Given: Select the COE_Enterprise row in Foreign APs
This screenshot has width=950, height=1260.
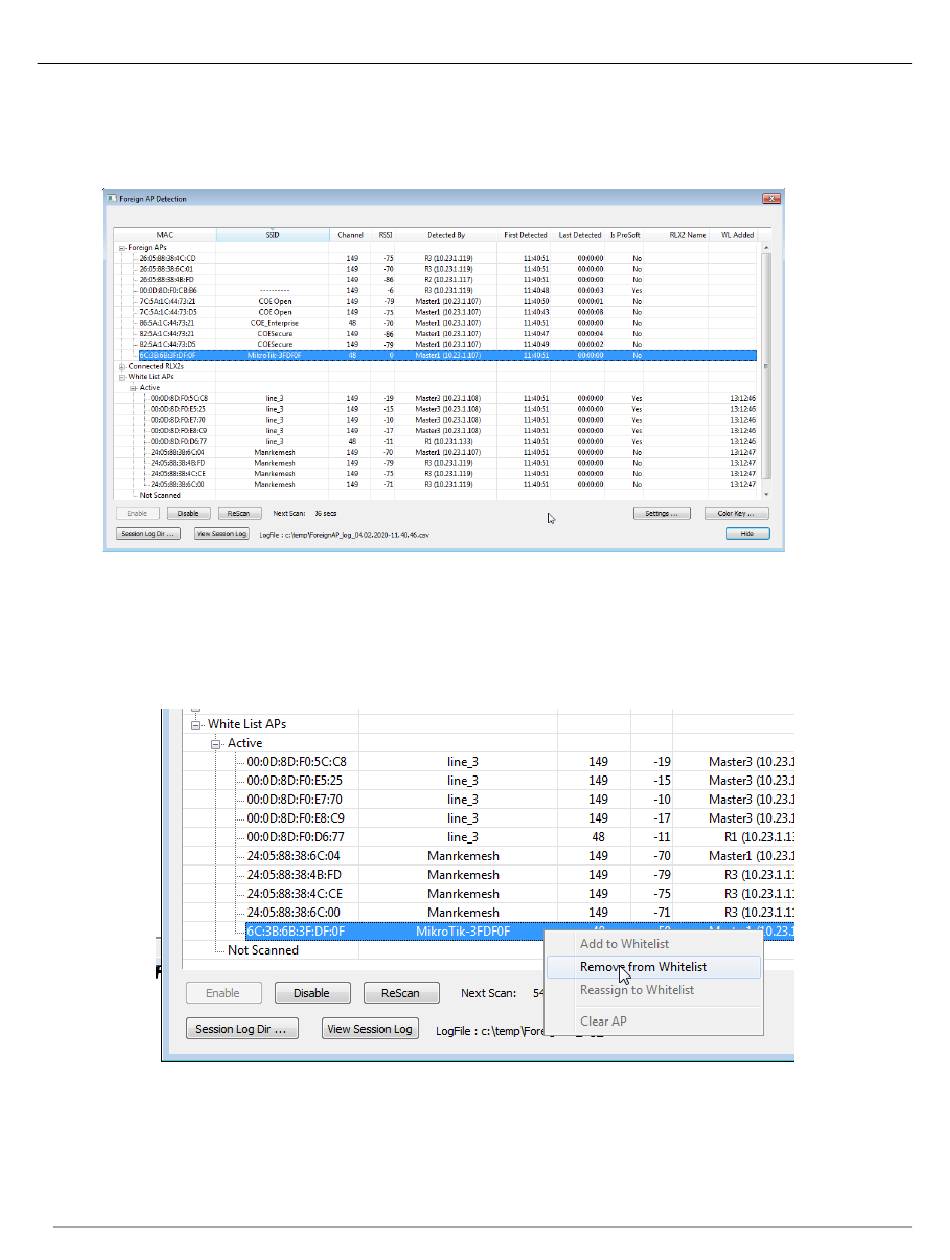Looking at the screenshot, I should [x=273, y=323].
